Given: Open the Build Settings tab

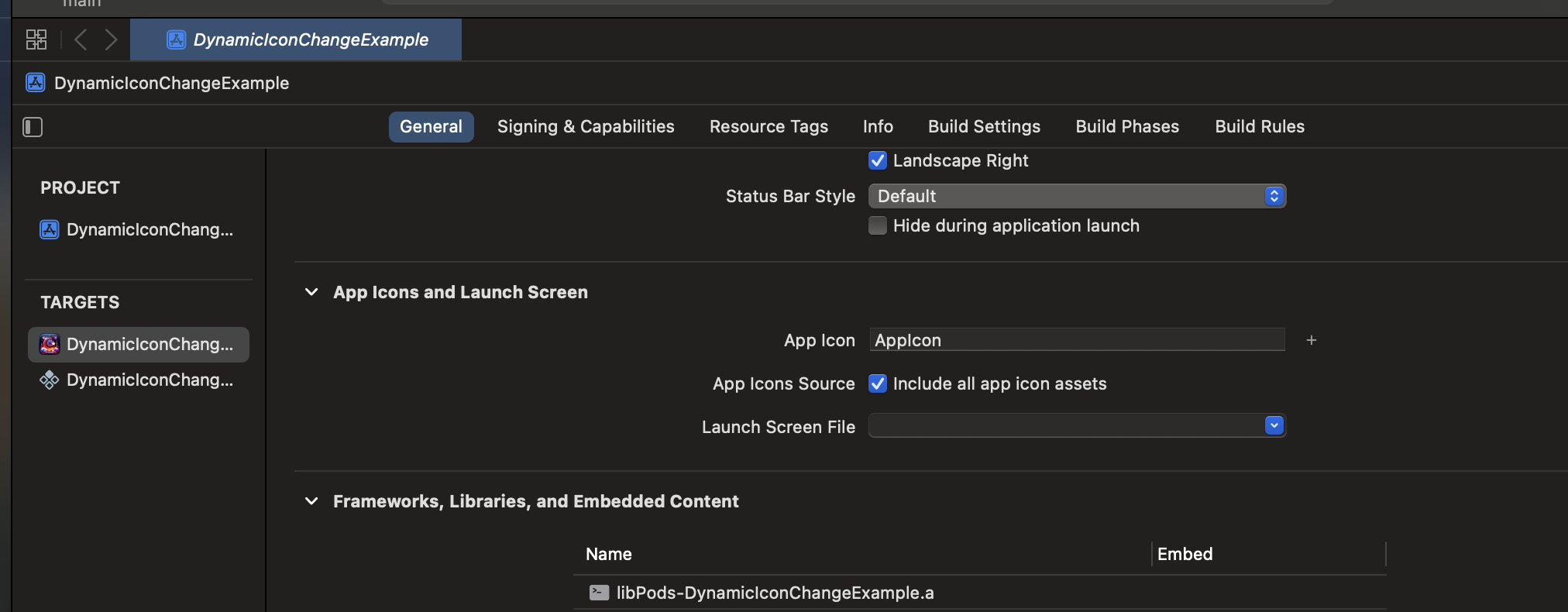Looking at the screenshot, I should tap(984, 127).
